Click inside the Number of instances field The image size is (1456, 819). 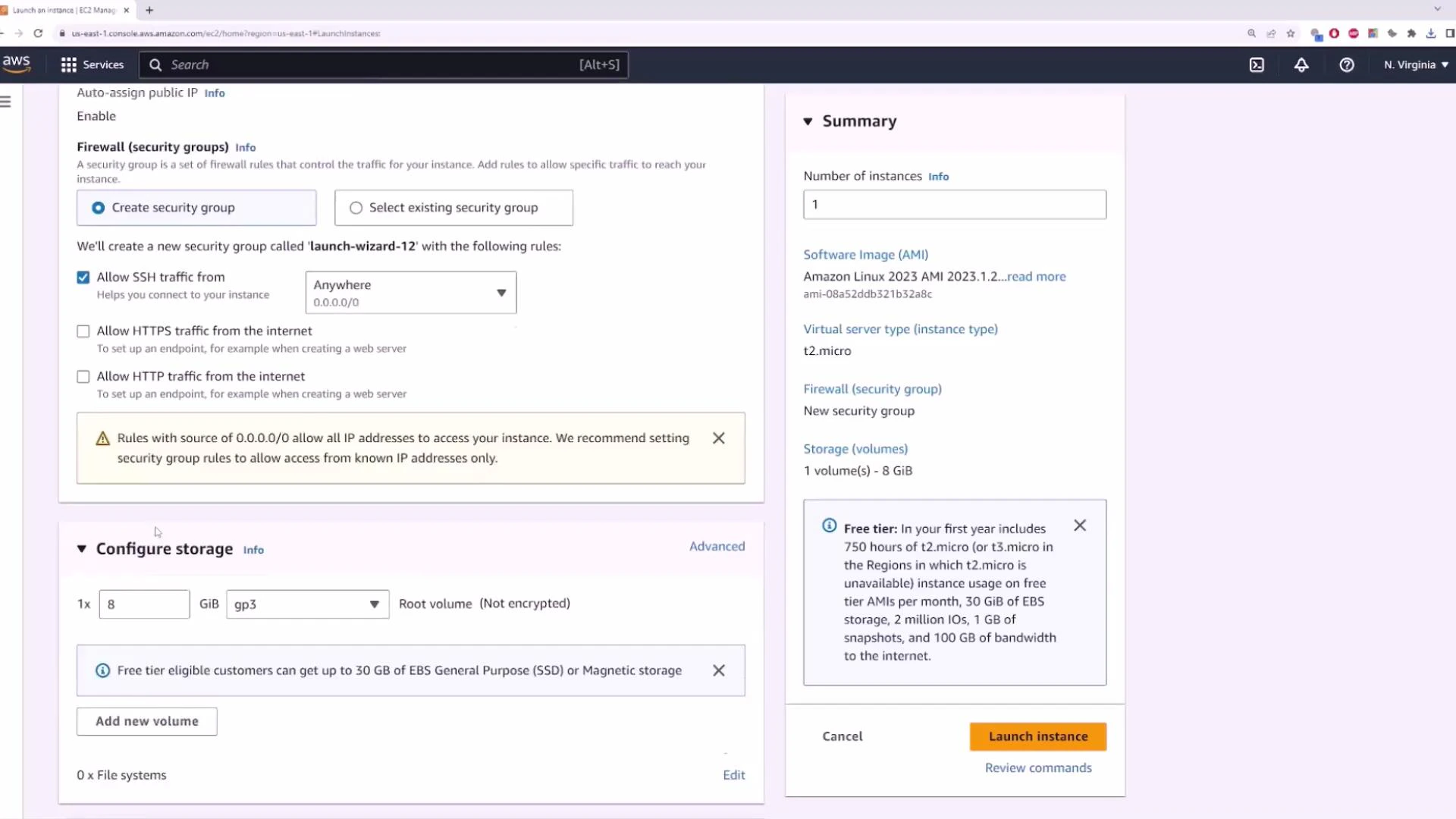pyautogui.click(x=954, y=204)
